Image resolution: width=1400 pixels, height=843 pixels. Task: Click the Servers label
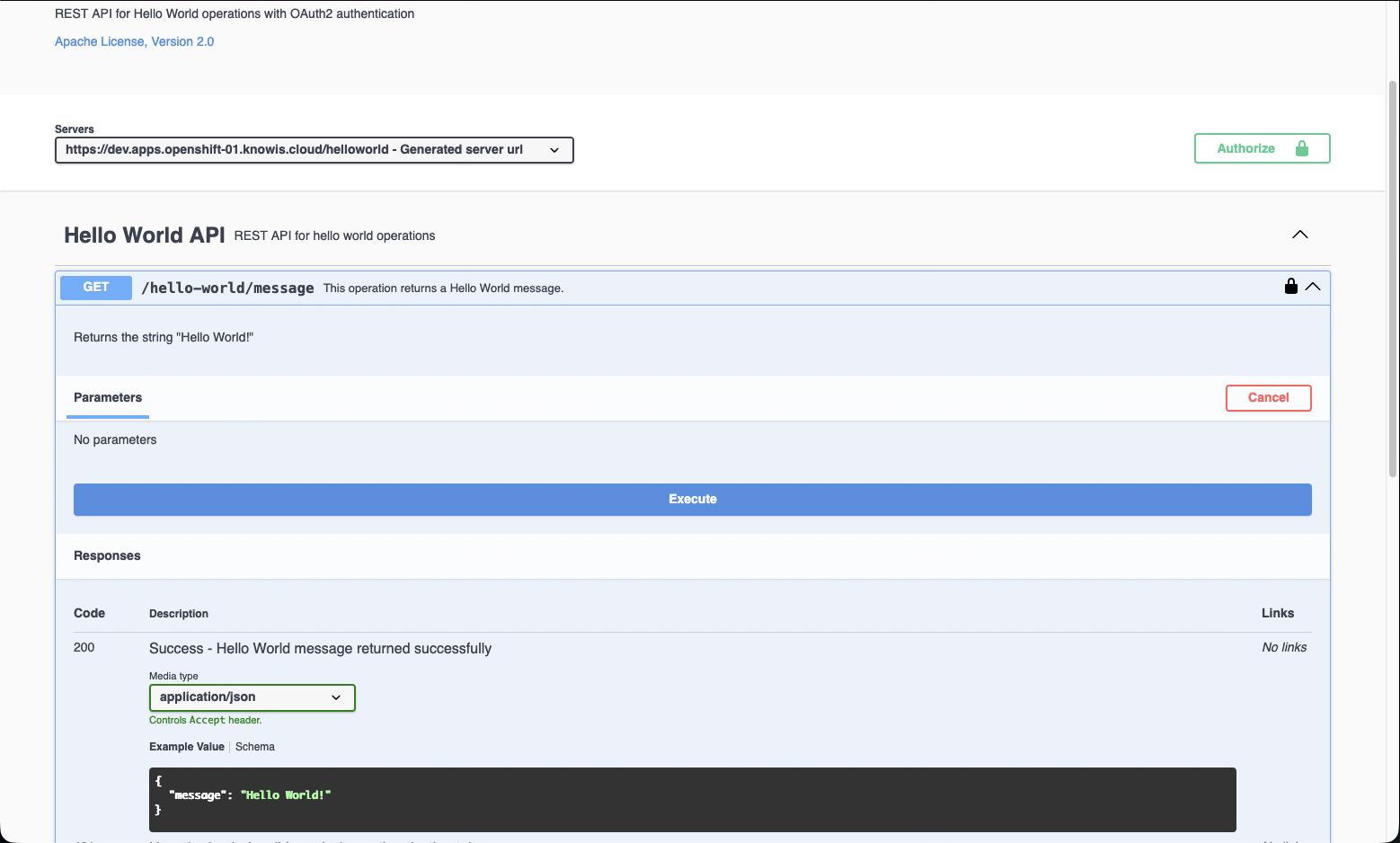pos(75,129)
